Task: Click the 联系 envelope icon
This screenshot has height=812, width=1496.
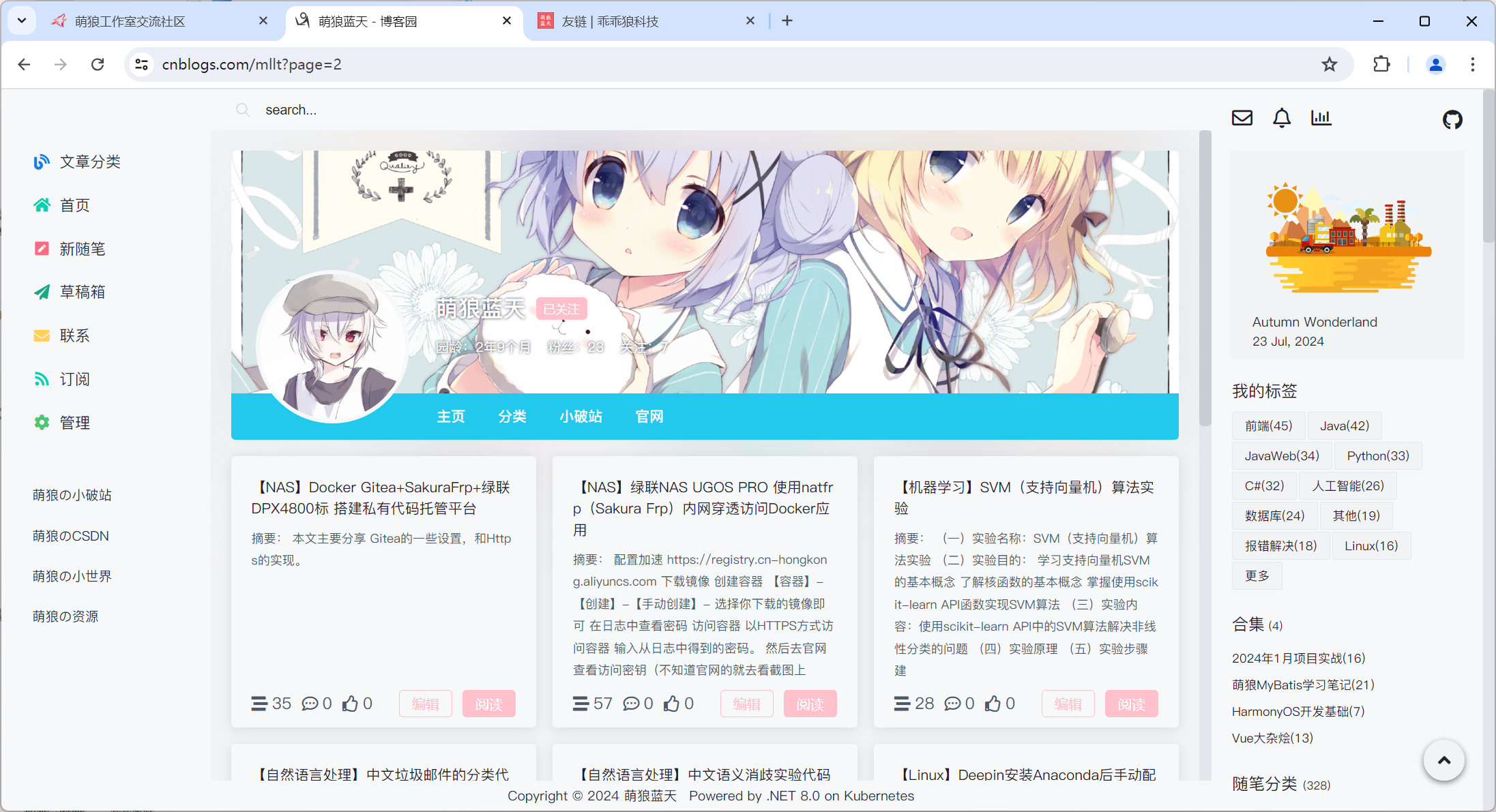Action: pos(42,335)
